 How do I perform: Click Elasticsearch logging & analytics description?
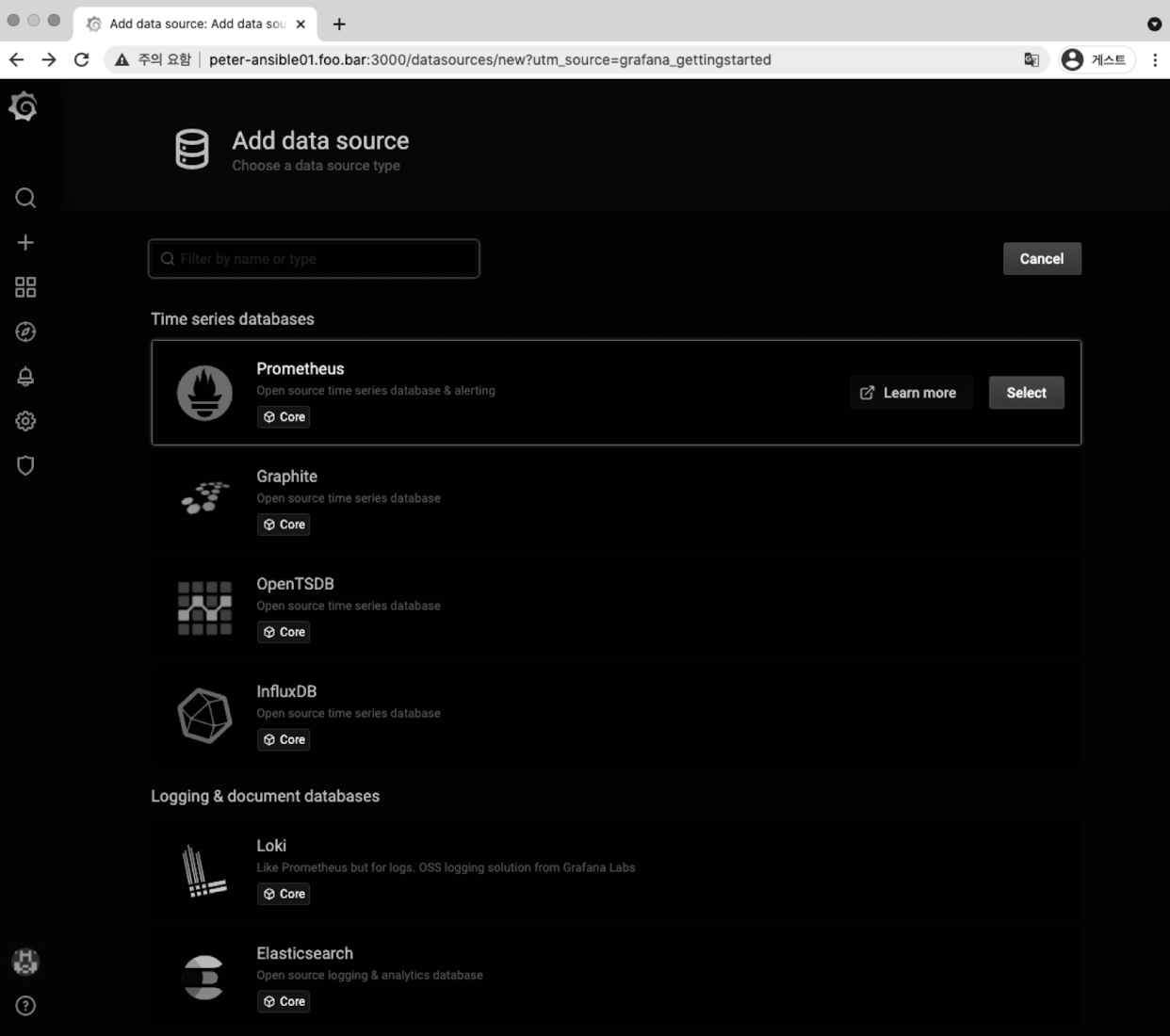[x=369, y=975]
